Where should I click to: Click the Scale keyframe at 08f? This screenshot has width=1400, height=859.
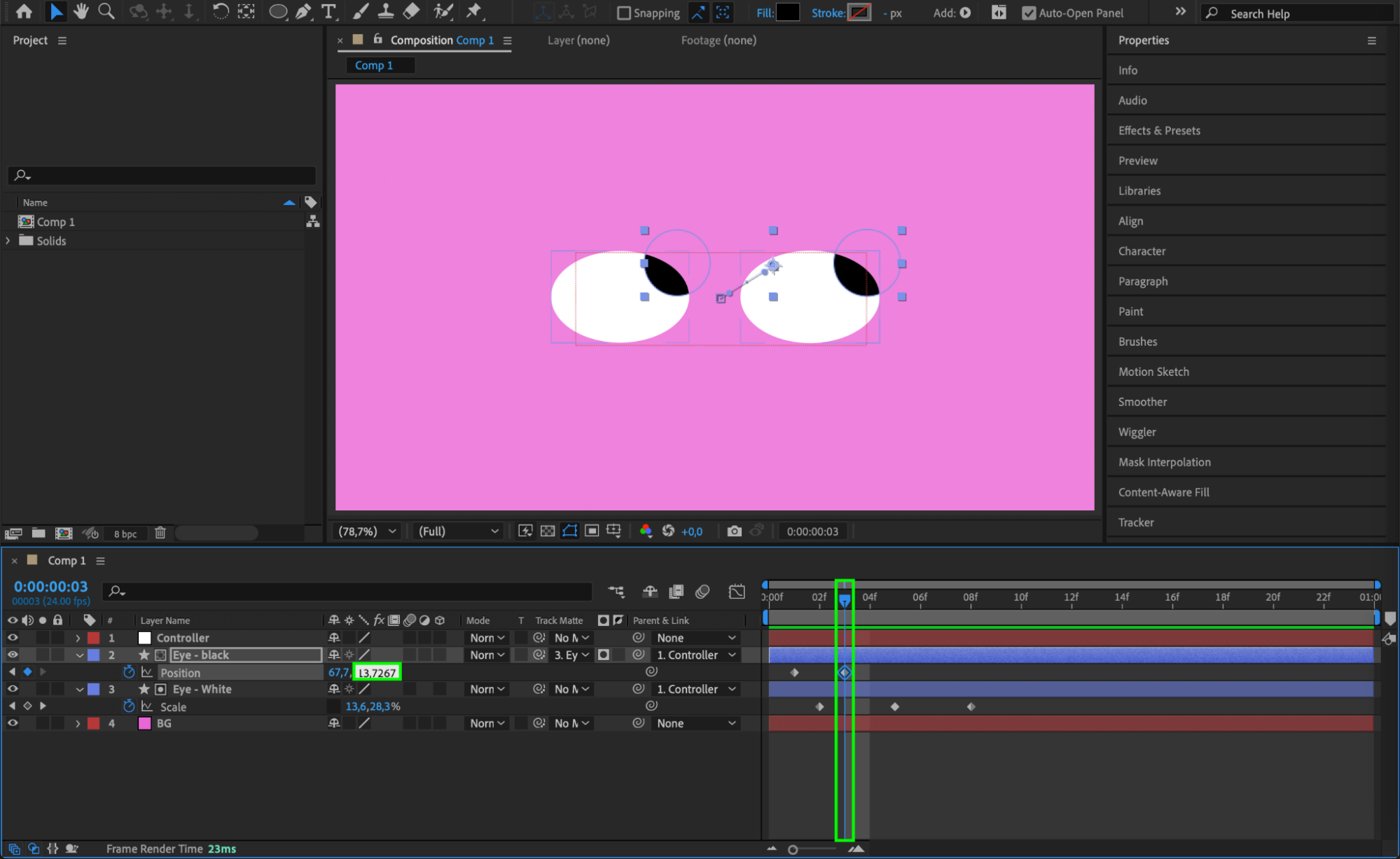click(x=971, y=706)
